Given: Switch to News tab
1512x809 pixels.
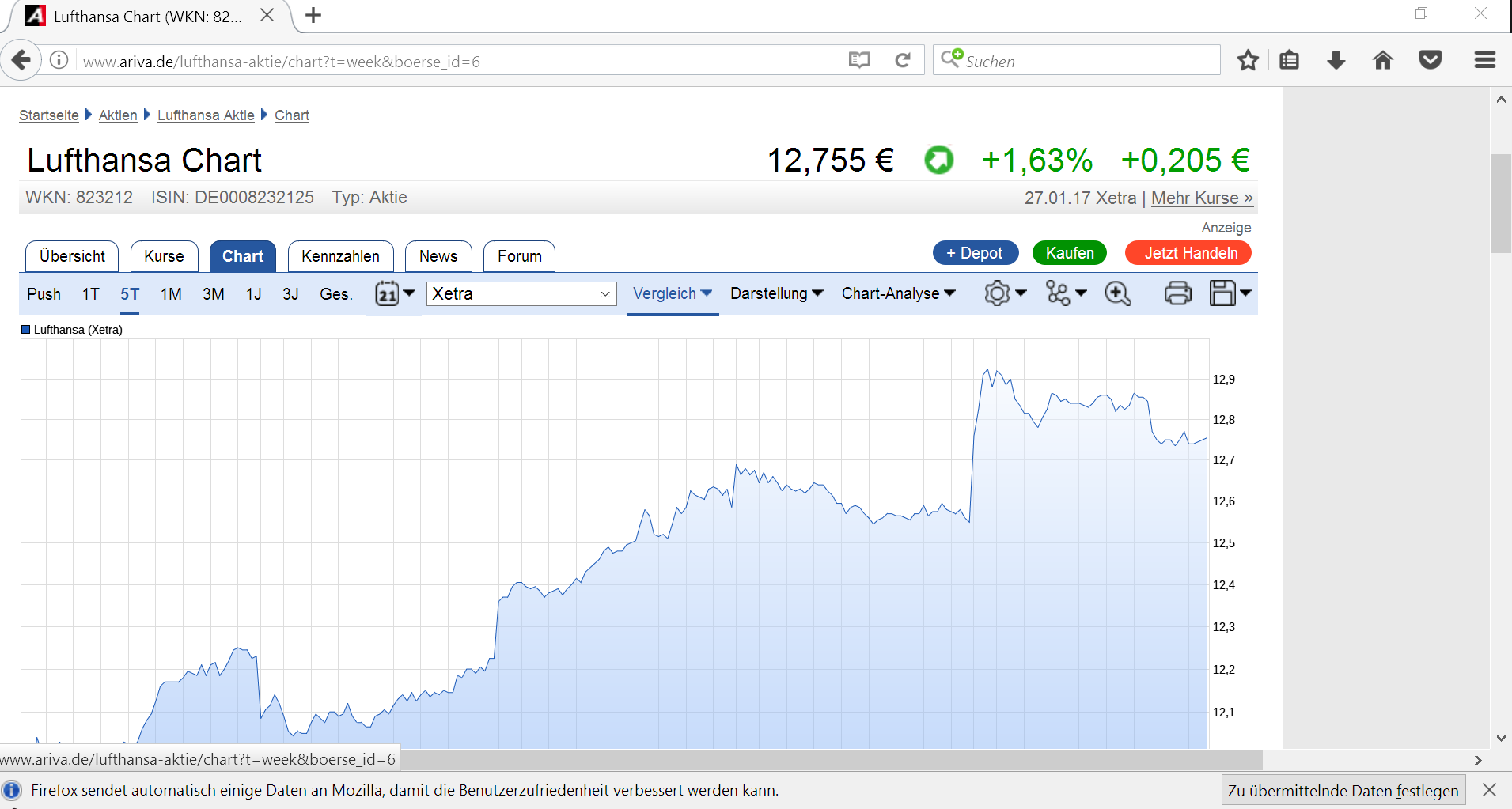Looking at the screenshot, I should pyautogui.click(x=438, y=256).
